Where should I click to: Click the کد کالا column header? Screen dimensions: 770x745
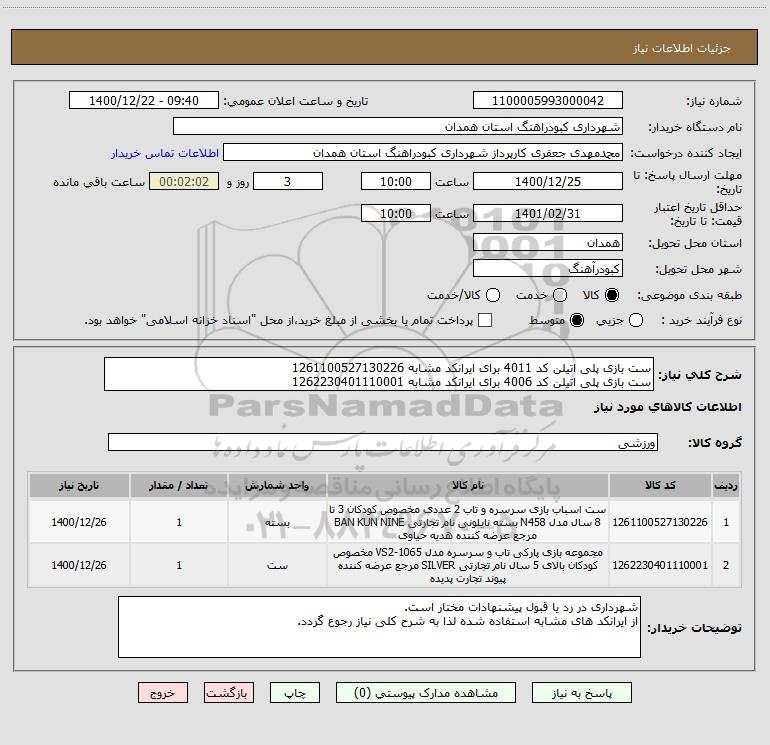click(660, 485)
